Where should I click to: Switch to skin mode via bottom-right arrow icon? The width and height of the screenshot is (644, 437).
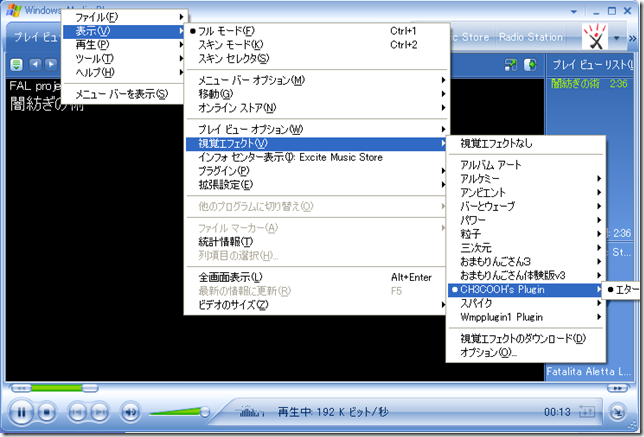[617, 412]
